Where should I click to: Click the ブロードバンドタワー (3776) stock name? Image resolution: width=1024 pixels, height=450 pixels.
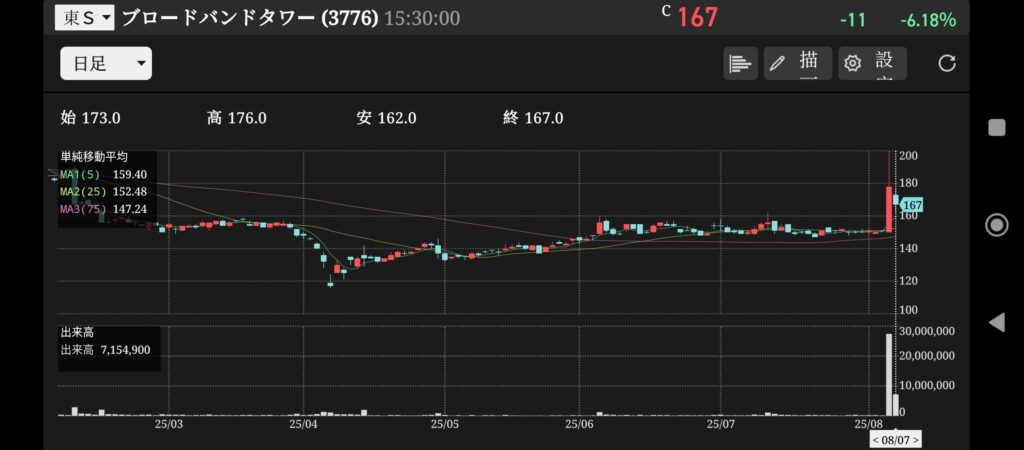250,18
